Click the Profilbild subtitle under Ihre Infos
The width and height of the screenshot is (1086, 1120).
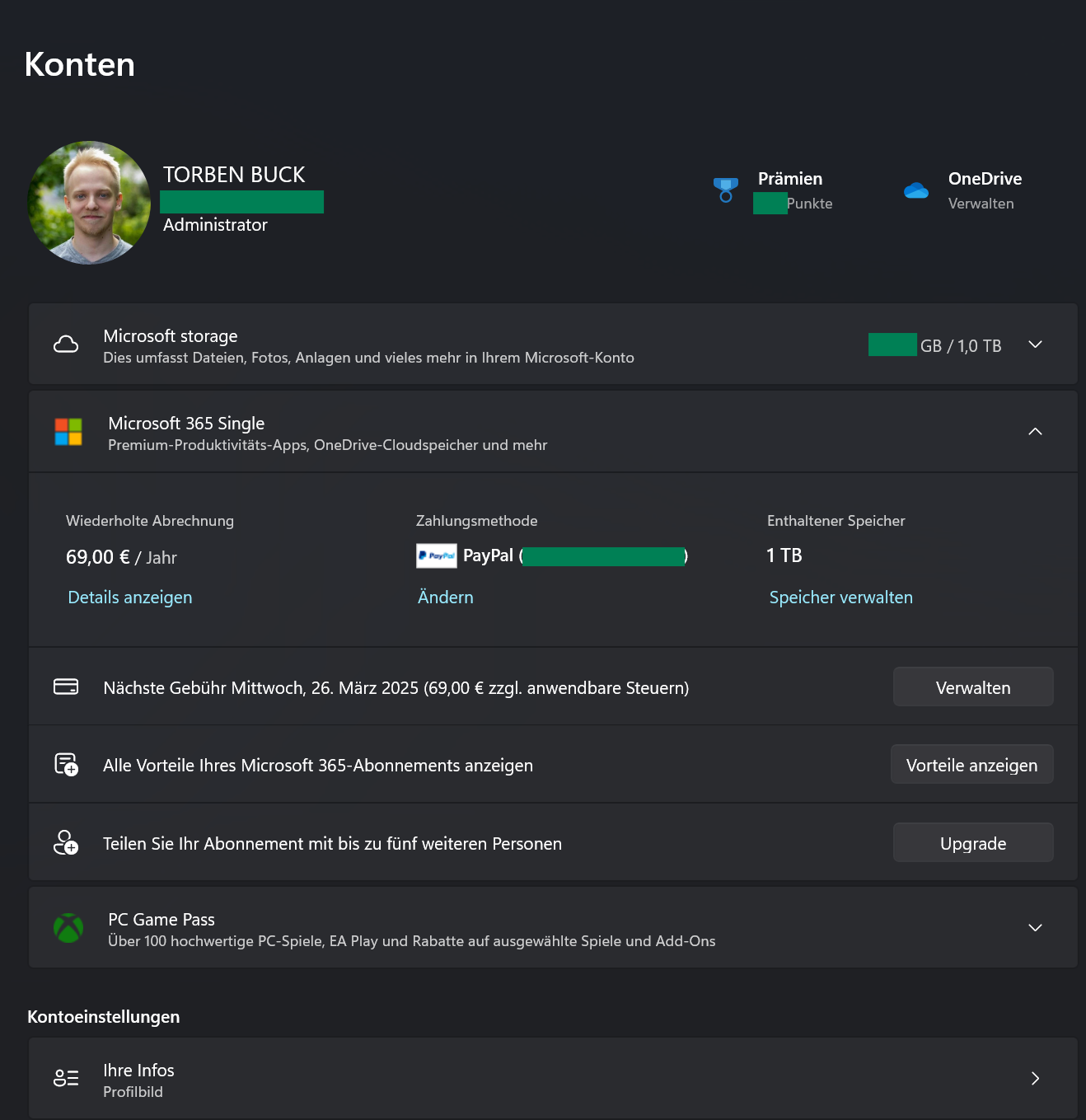(133, 1092)
